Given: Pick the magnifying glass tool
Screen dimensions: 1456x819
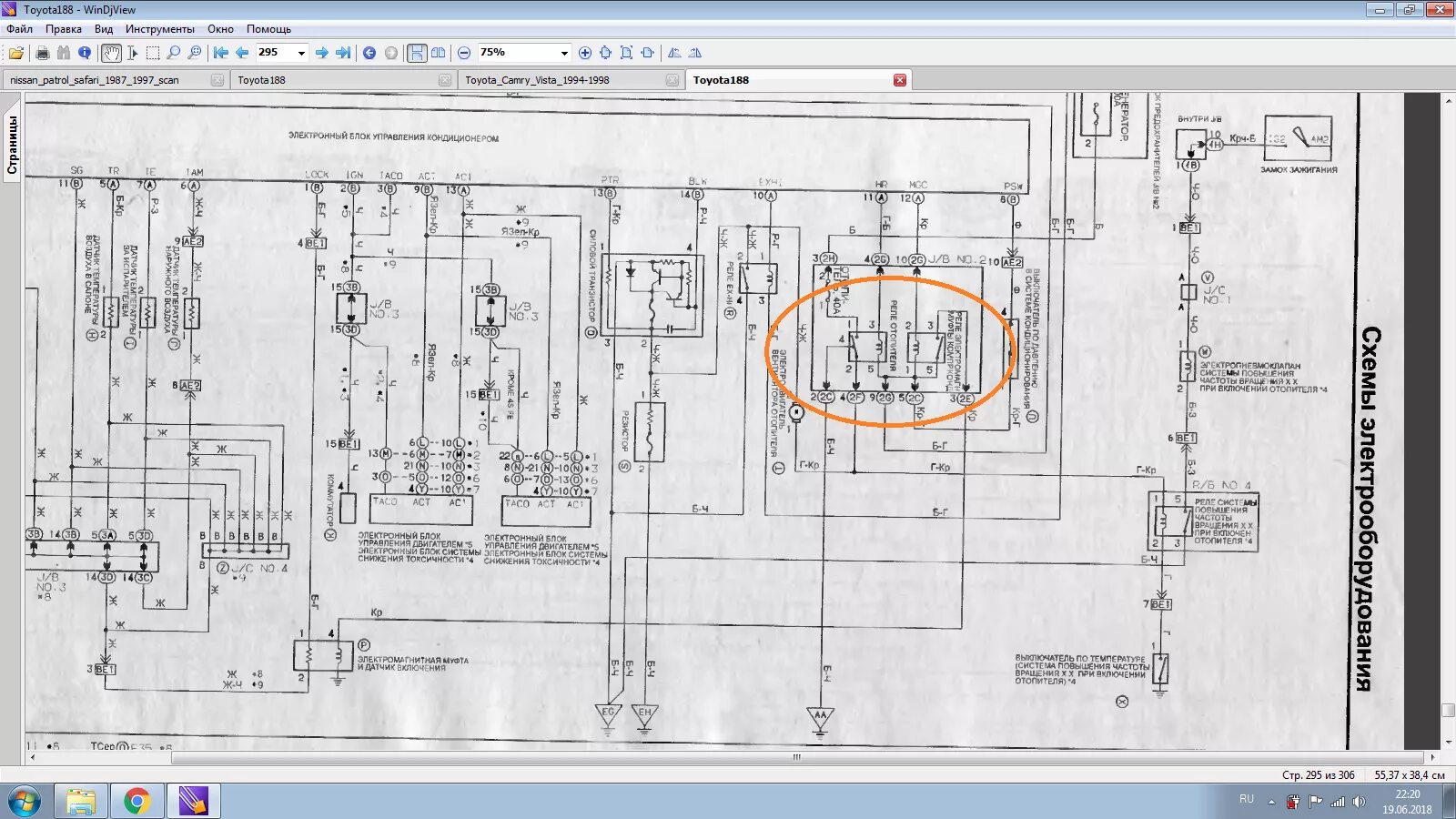Looking at the screenshot, I should [174, 53].
